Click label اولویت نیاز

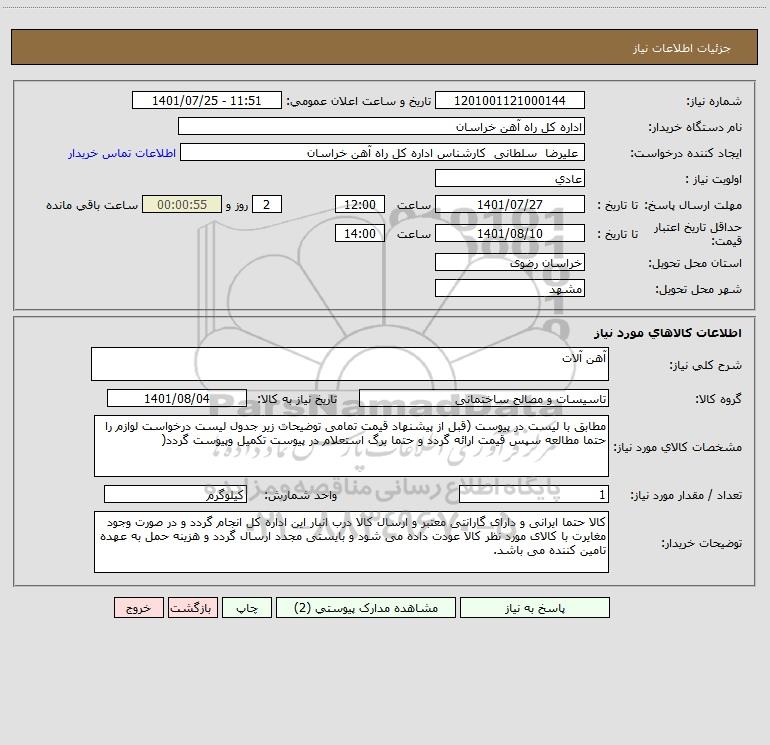tap(714, 179)
